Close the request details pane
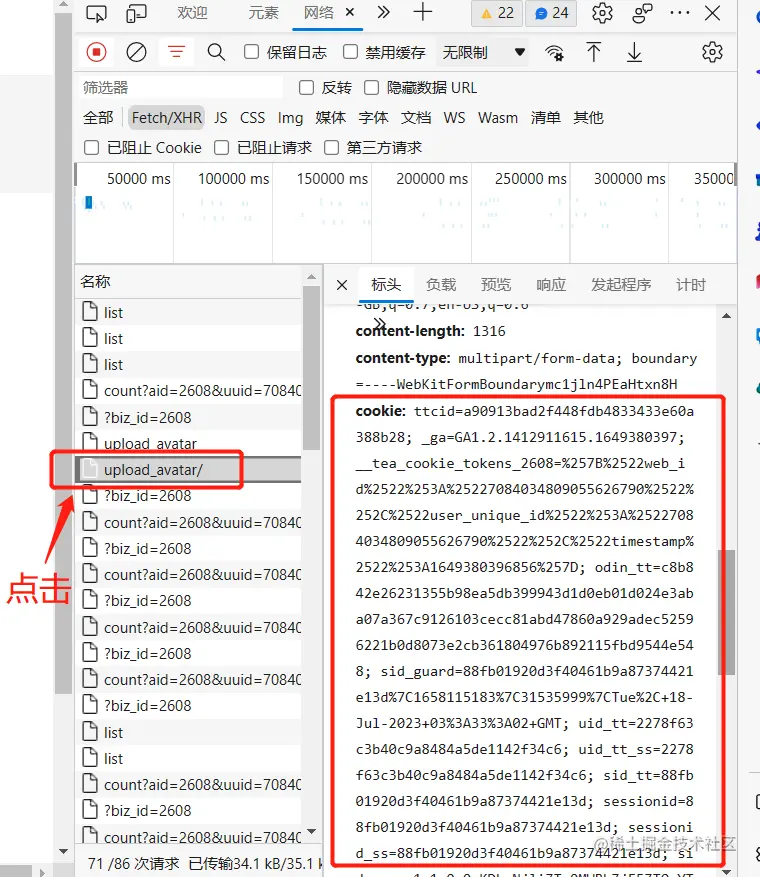Image resolution: width=760 pixels, height=877 pixels. click(342, 285)
